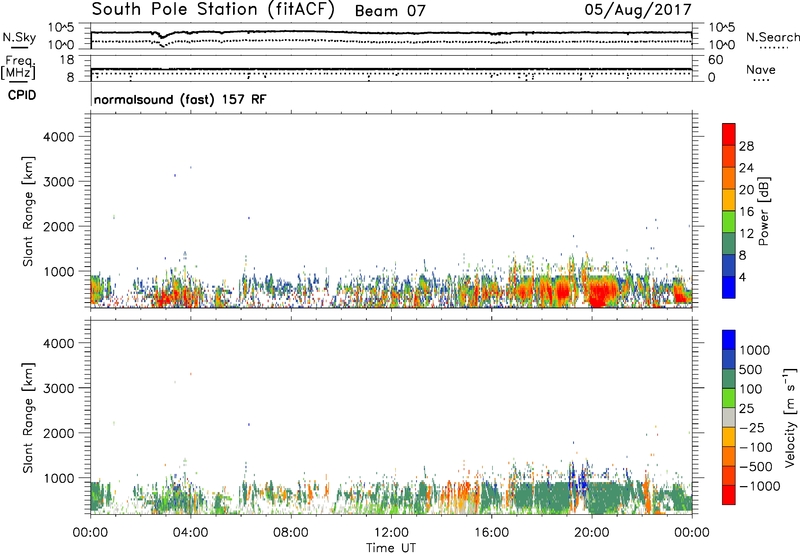This screenshot has width=800, height=554.
Task: Click the 'Freq. [MHz]' axis label
Action: click(x=18, y=67)
